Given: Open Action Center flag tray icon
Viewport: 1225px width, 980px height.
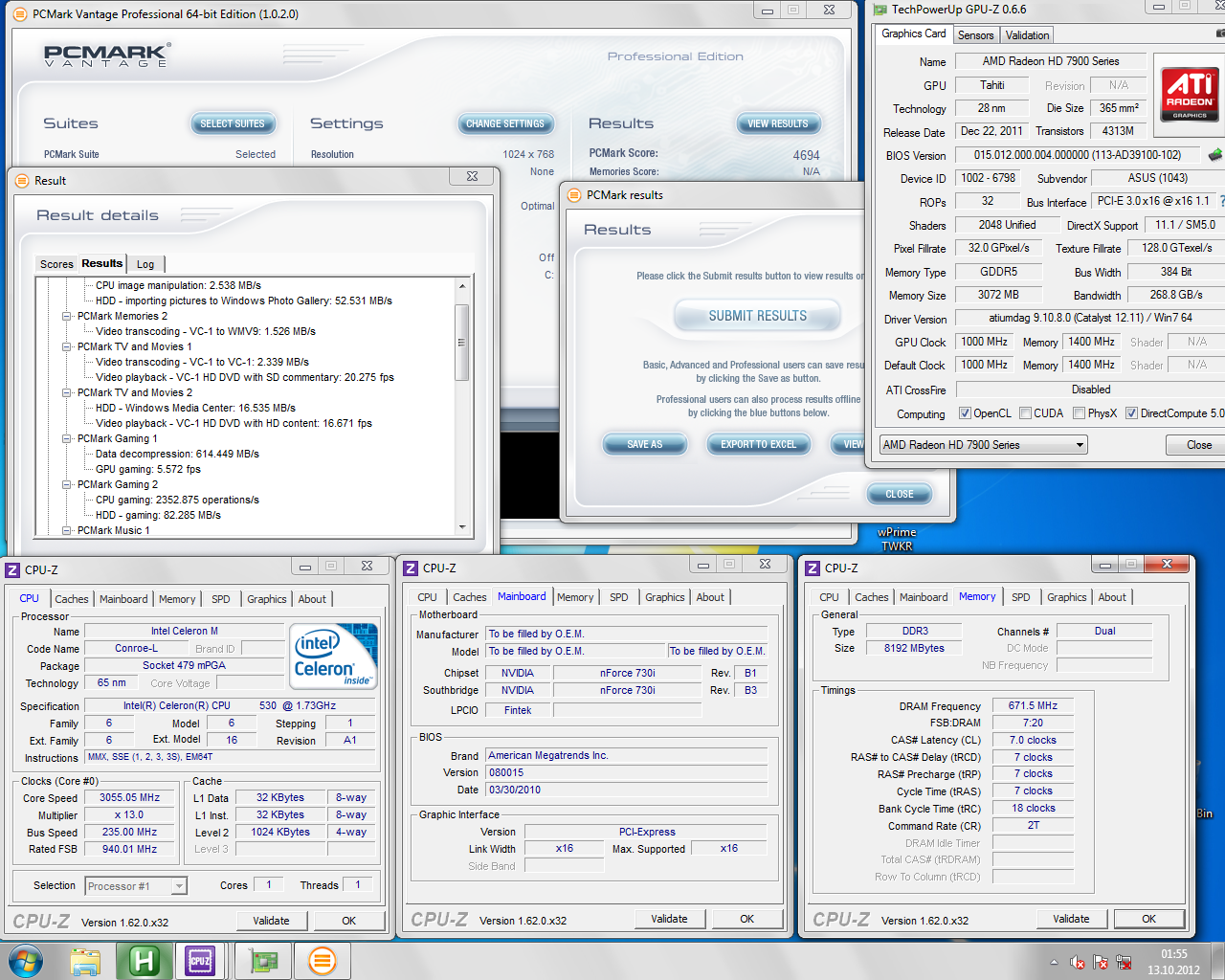Looking at the screenshot, I should tap(1101, 962).
